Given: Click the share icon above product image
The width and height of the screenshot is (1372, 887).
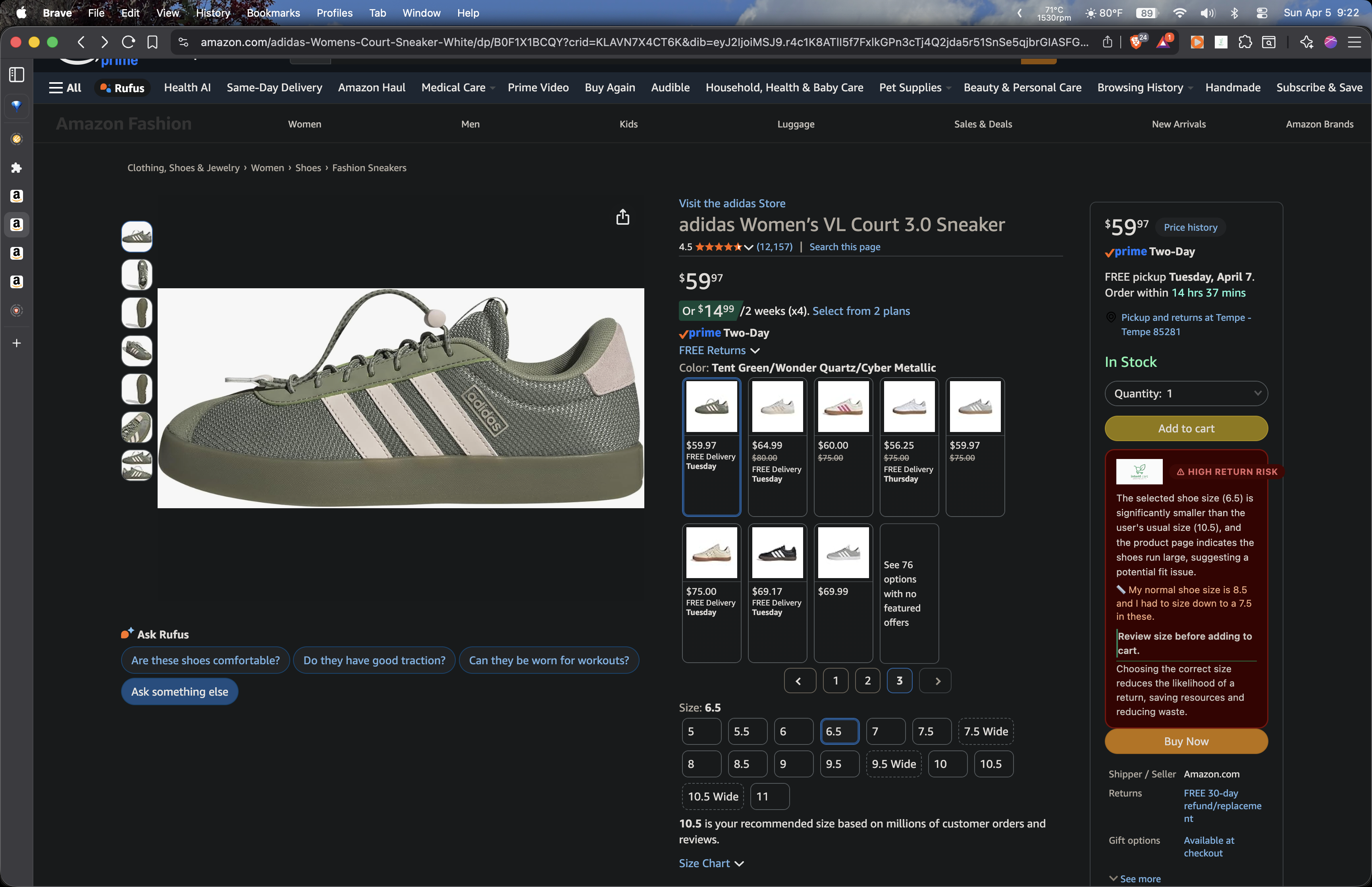Looking at the screenshot, I should tap(622, 217).
